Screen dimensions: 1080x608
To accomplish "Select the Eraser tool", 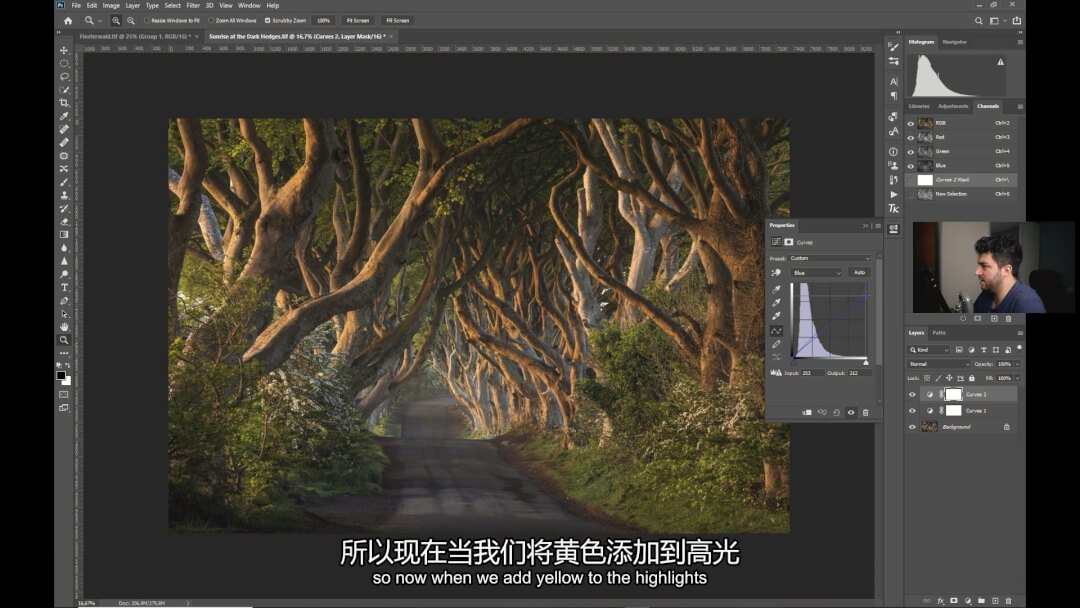I will tap(64, 222).
